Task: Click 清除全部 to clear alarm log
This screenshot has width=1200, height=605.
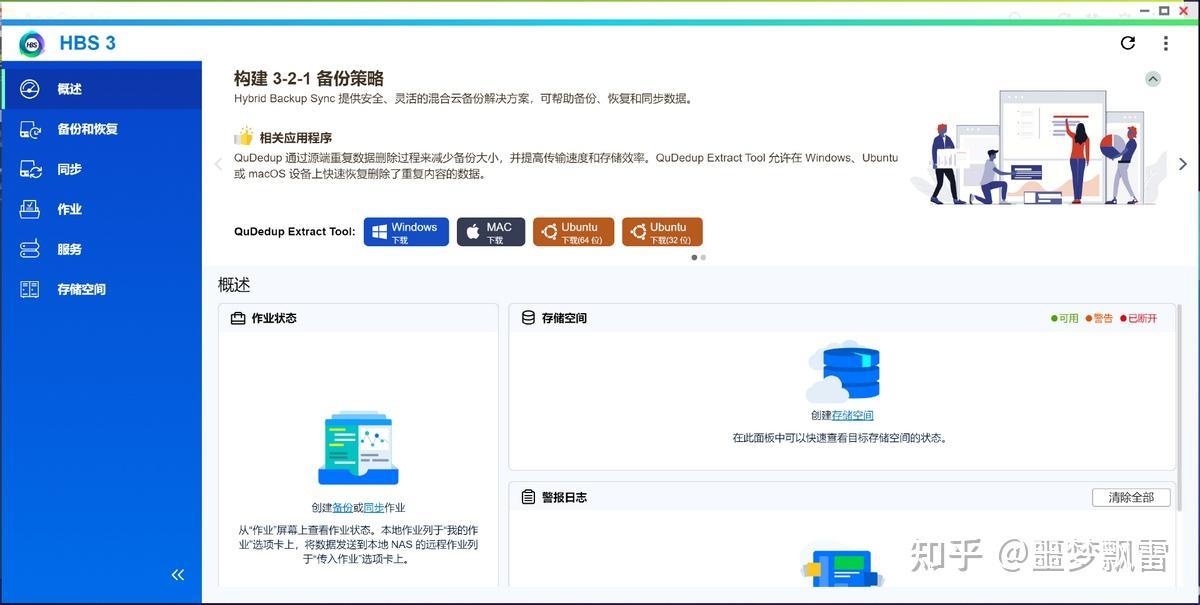Action: 1130,497
